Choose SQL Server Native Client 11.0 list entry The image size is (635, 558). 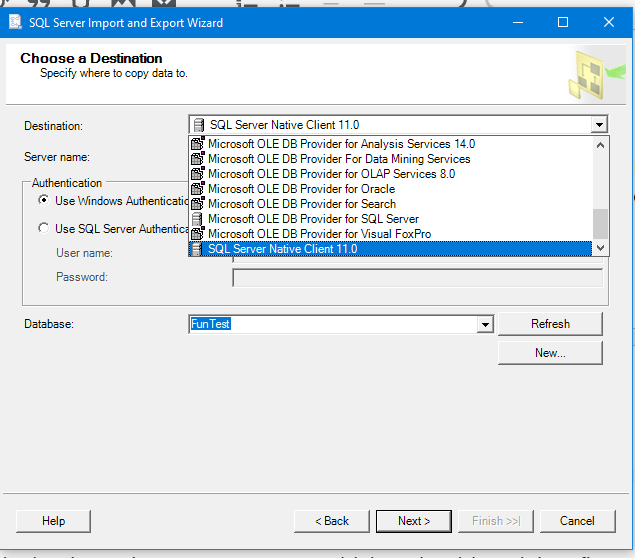point(391,249)
